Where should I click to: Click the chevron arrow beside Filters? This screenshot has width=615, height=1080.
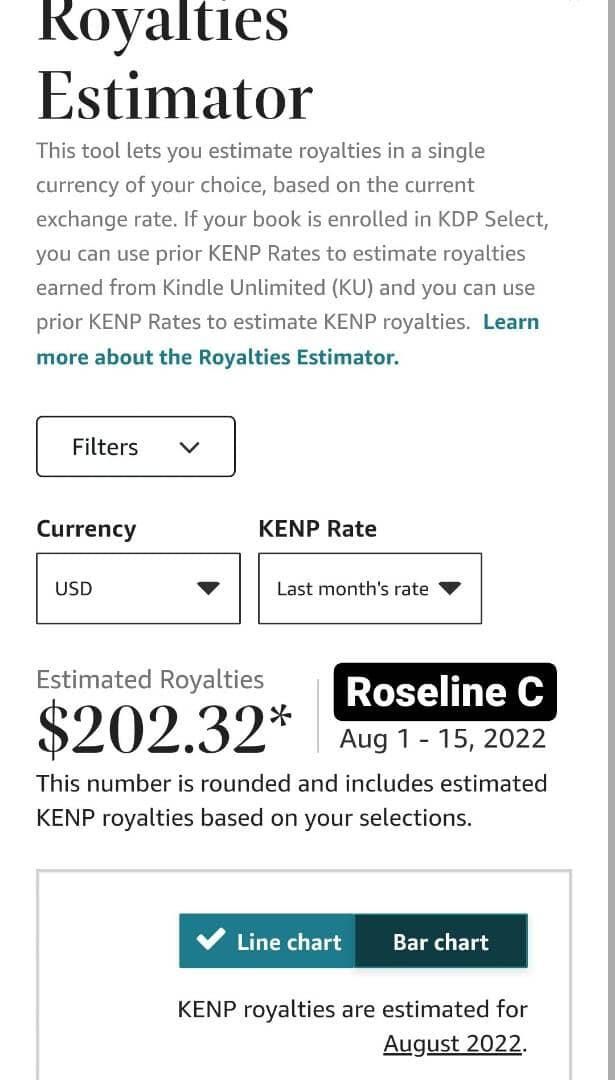[x=190, y=448]
